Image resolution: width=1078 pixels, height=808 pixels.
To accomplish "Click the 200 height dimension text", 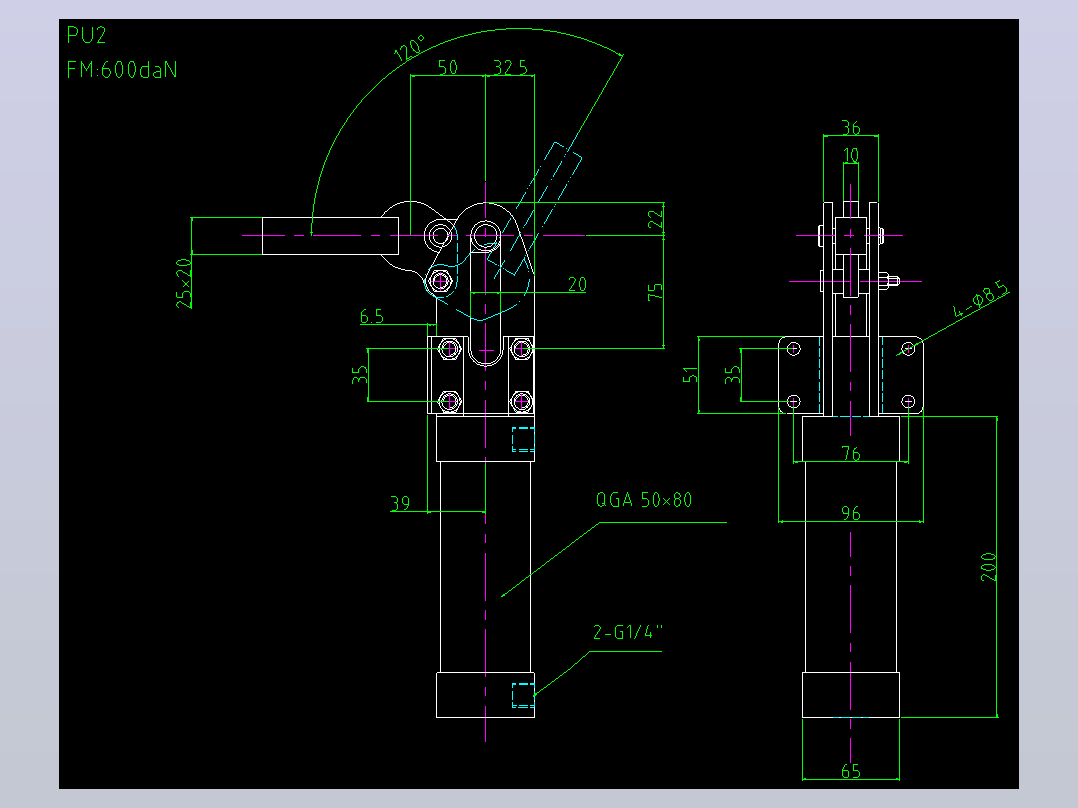I will click(x=989, y=567).
